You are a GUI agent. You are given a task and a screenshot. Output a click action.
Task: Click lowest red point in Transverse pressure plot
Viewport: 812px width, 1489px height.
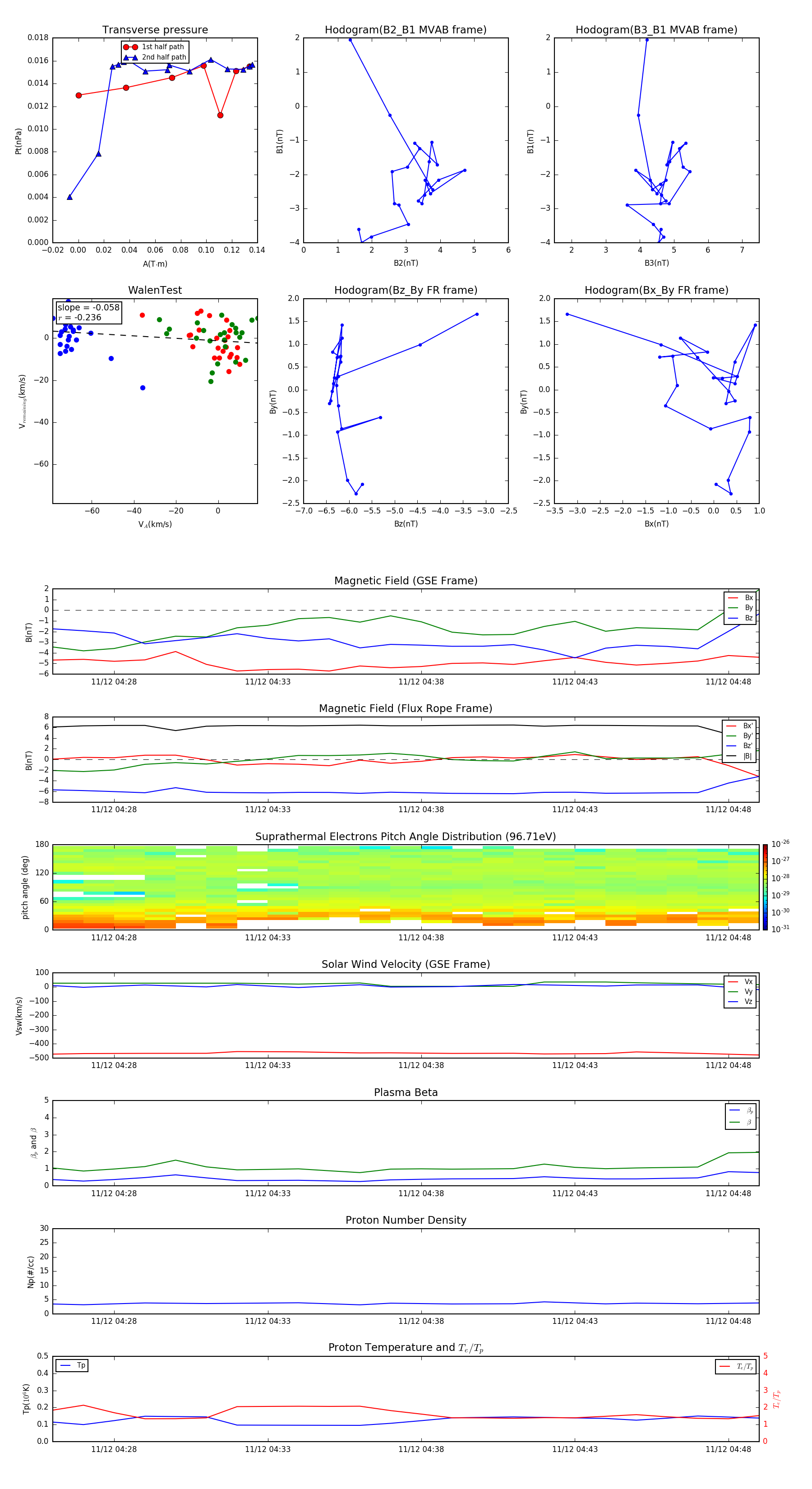[x=220, y=116]
